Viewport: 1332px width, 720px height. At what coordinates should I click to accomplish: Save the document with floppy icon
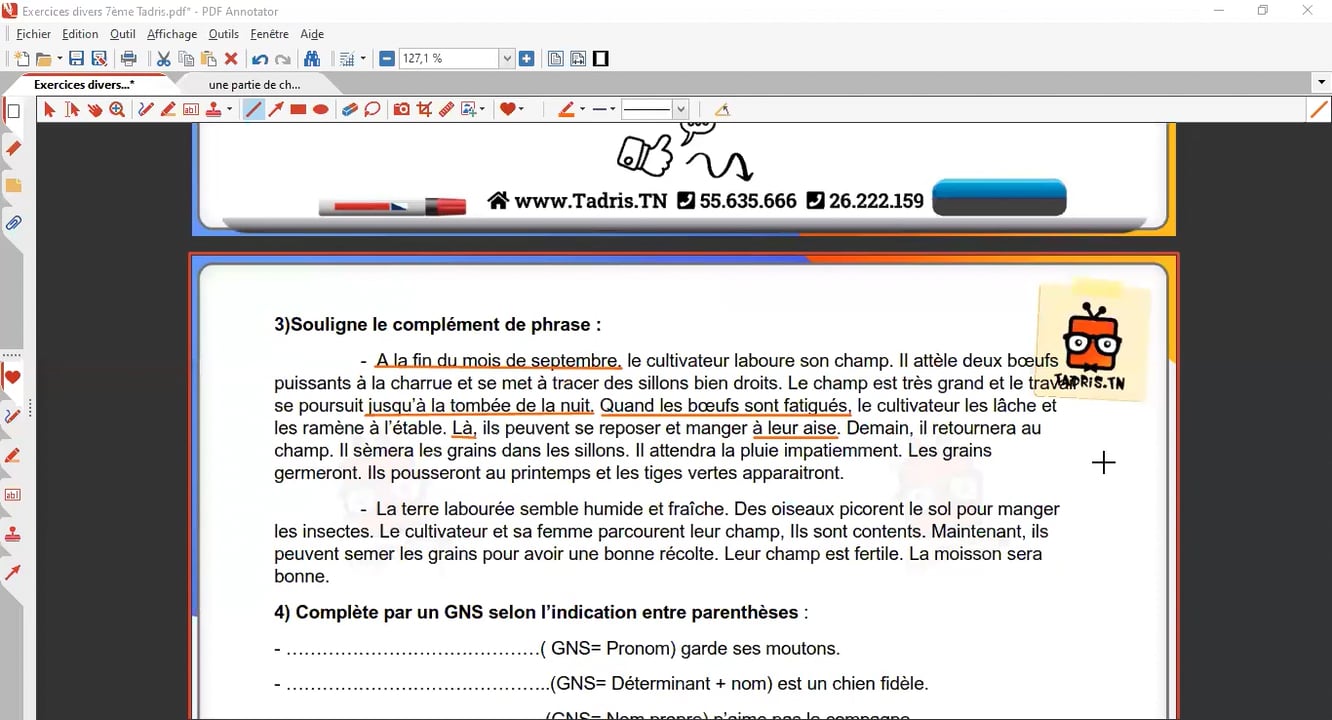(76, 59)
